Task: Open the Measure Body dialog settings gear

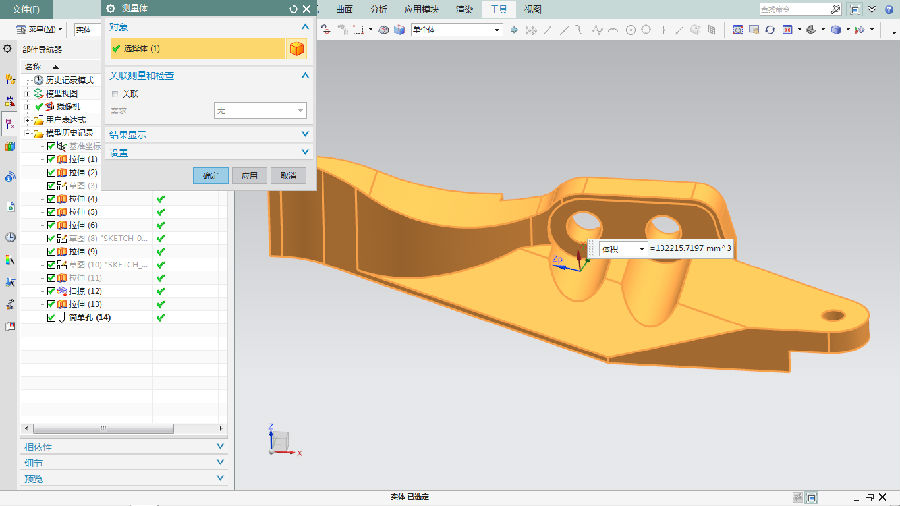Action: [111, 8]
